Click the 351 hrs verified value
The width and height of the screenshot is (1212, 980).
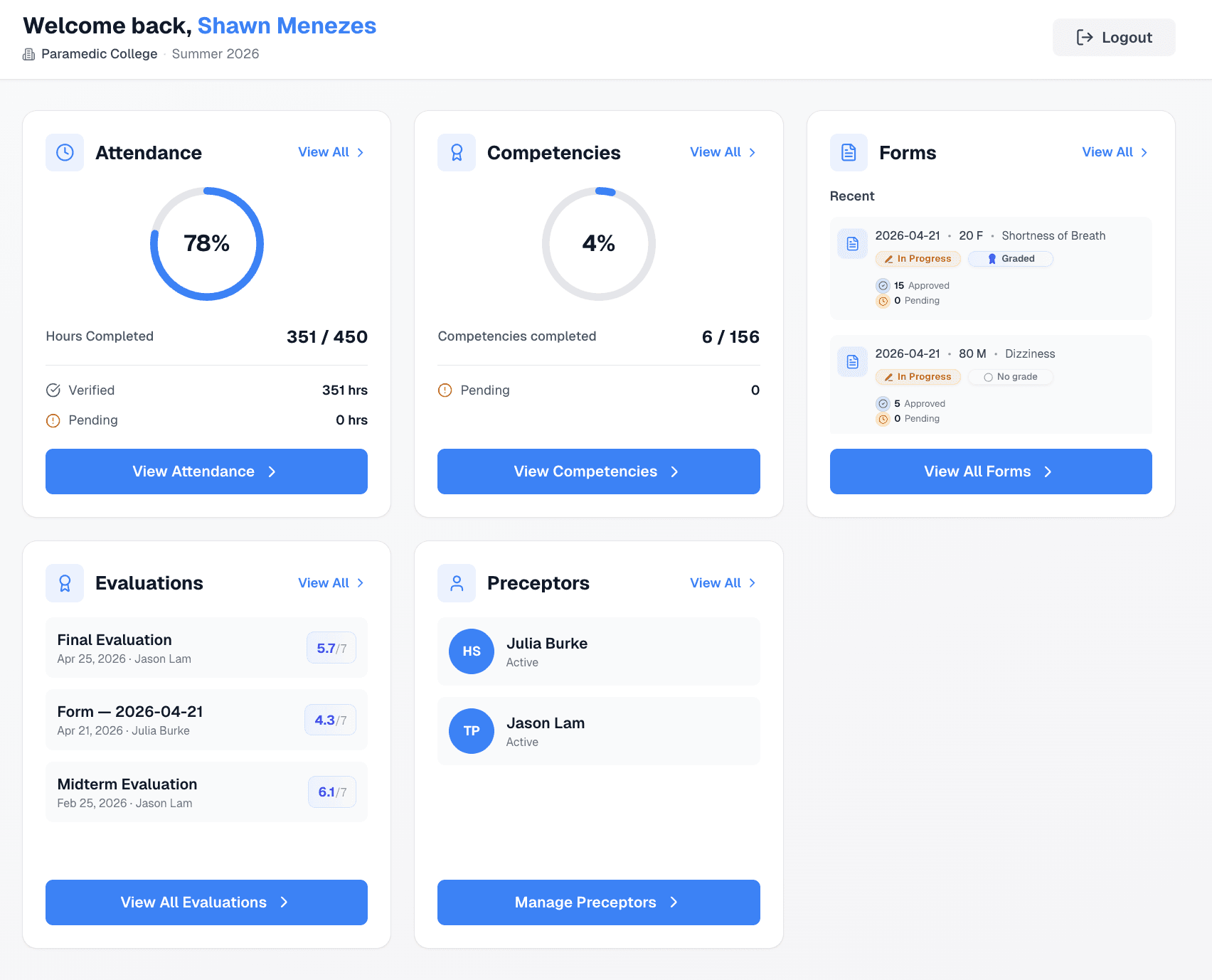pos(345,390)
